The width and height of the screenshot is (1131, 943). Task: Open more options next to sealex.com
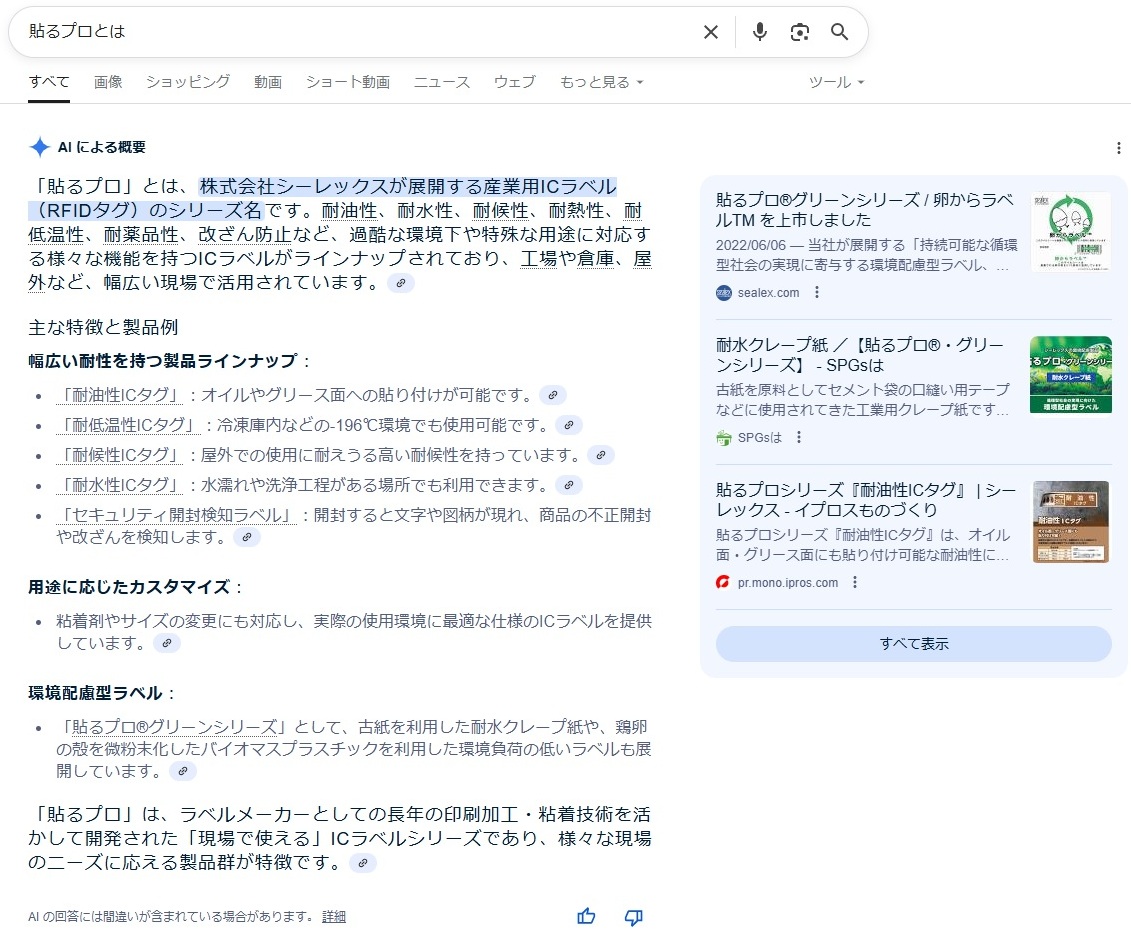pyautogui.click(x=817, y=293)
